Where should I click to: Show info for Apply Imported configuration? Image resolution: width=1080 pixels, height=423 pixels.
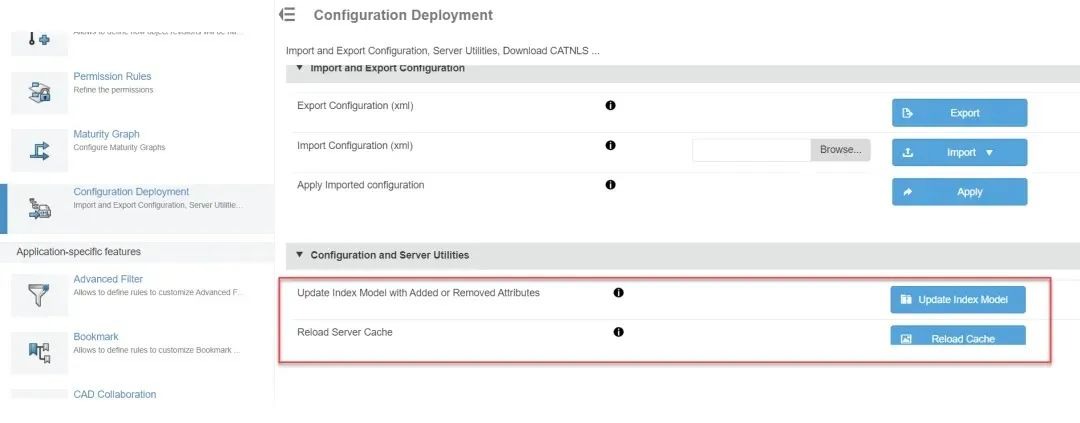(x=610, y=185)
